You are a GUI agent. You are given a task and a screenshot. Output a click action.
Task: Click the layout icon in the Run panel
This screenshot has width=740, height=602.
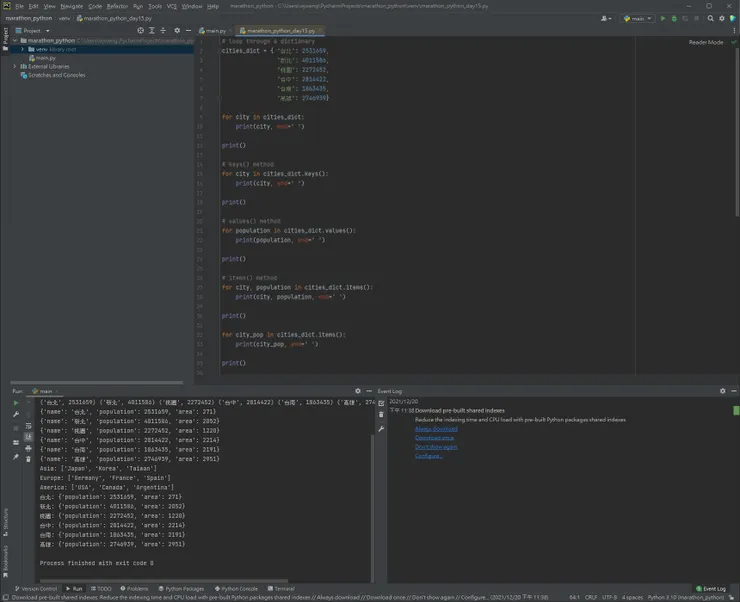16,443
